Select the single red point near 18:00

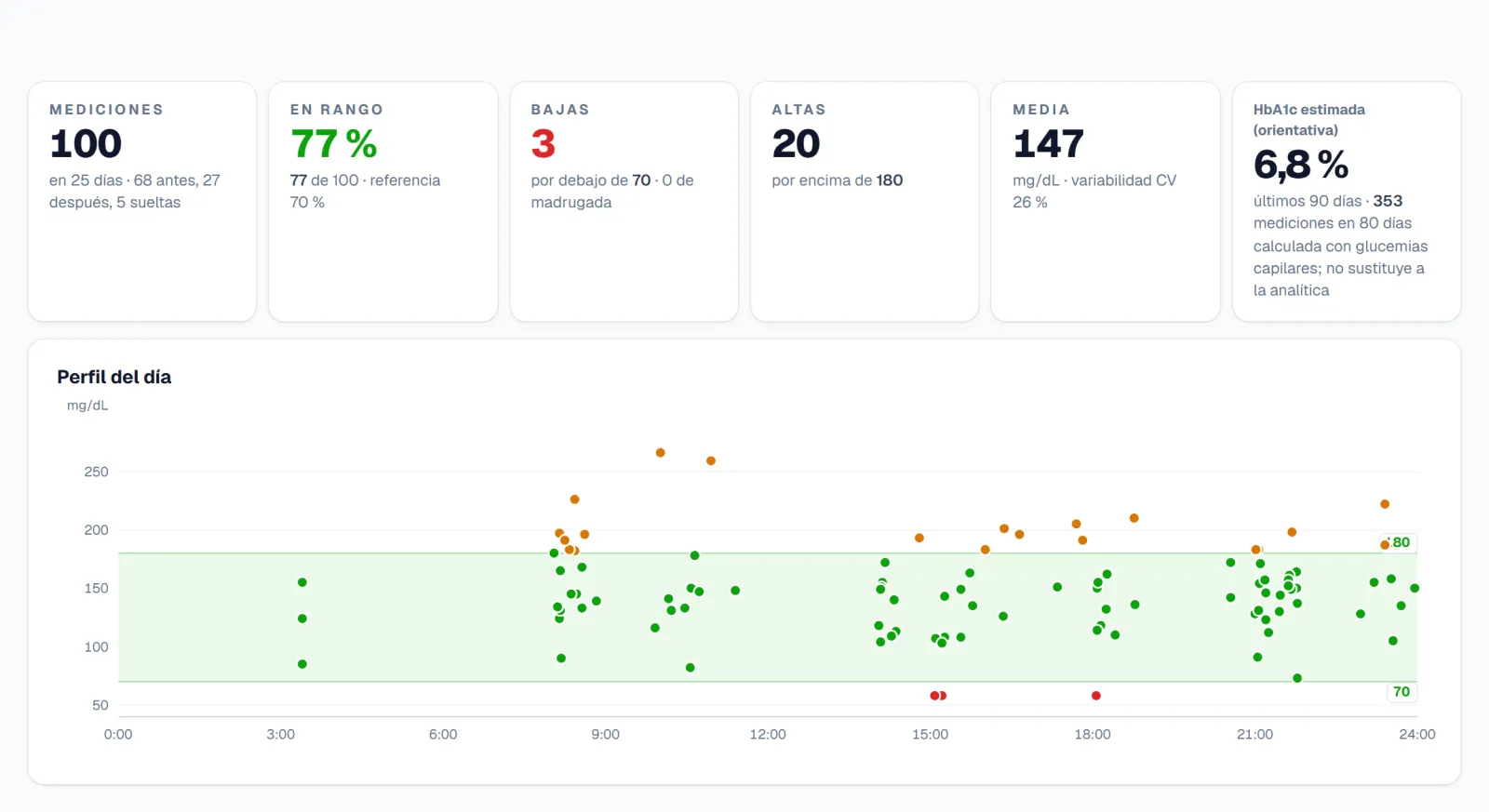click(1096, 696)
